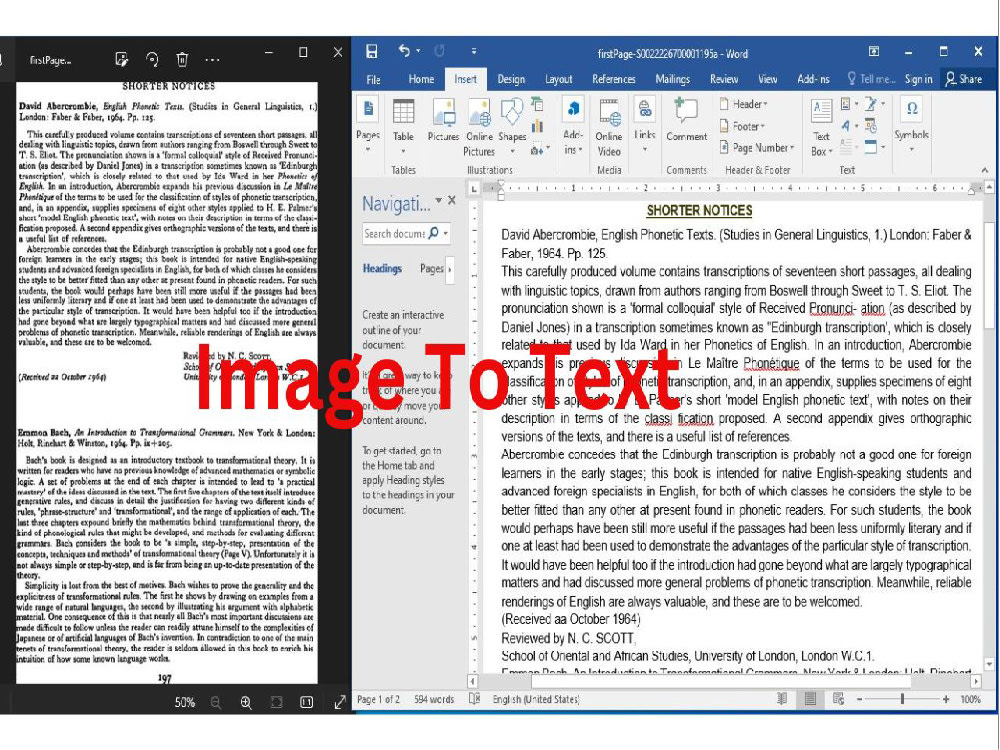Click the WordArt icon in Text group
The height and width of the screenshot is (750, 1000).
[848, 126]
